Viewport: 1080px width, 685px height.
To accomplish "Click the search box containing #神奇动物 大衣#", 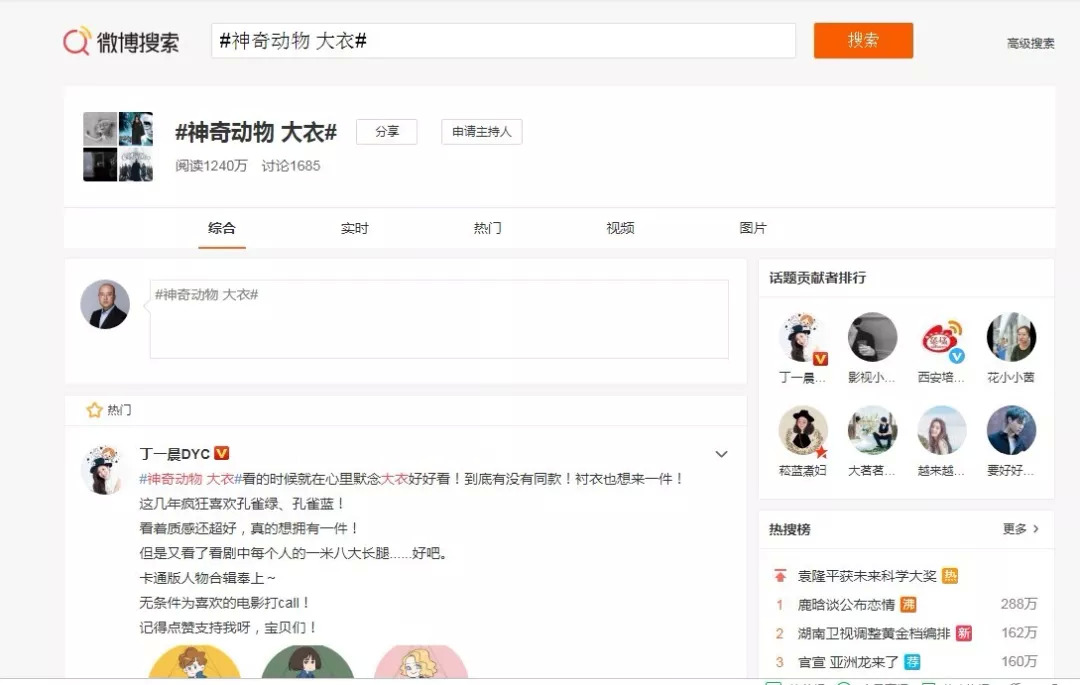I will (x=503, y=41).
